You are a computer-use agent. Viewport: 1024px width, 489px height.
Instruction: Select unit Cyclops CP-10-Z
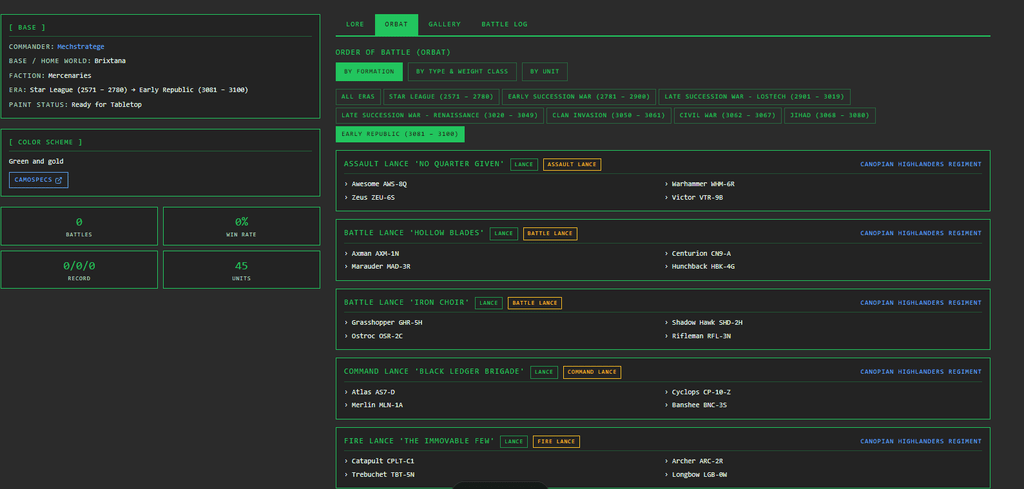(x=702, y=392)
